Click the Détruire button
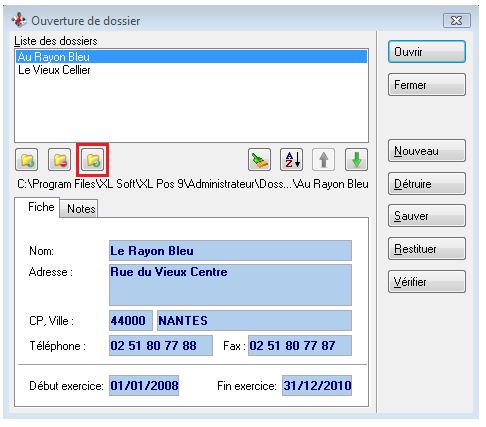The image size is (486, 427). point(427,183)
